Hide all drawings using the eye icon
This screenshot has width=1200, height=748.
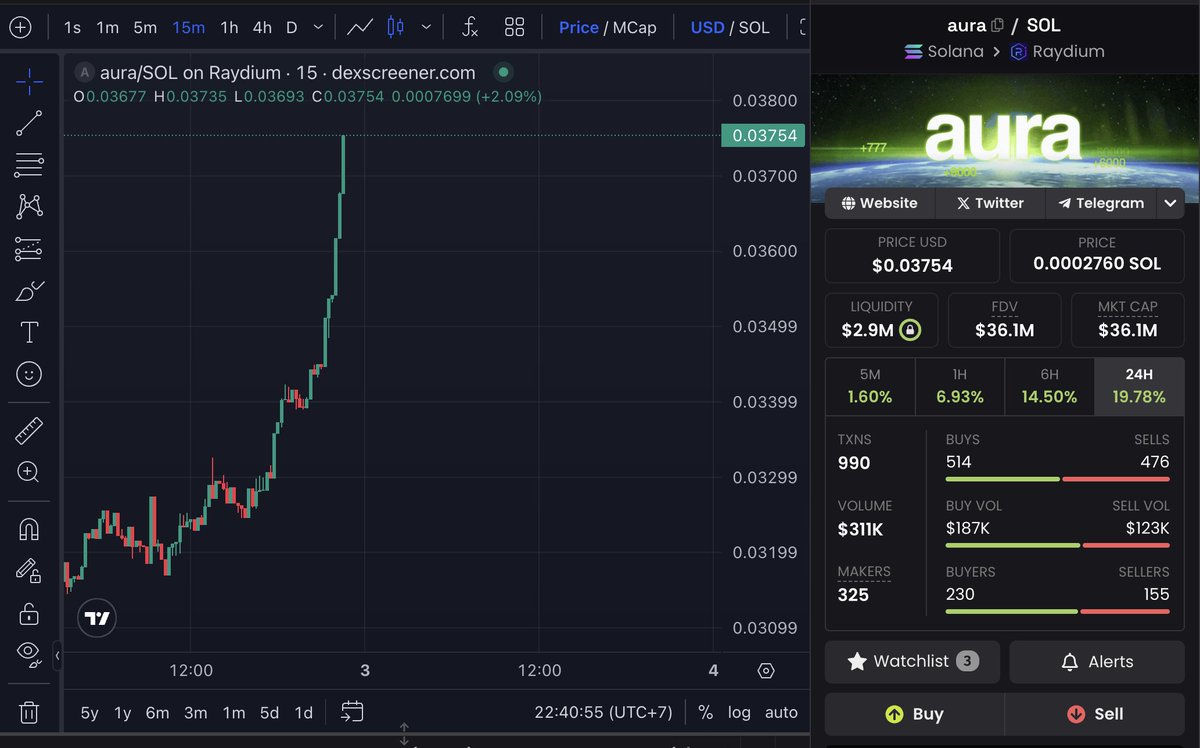(29, 650)
